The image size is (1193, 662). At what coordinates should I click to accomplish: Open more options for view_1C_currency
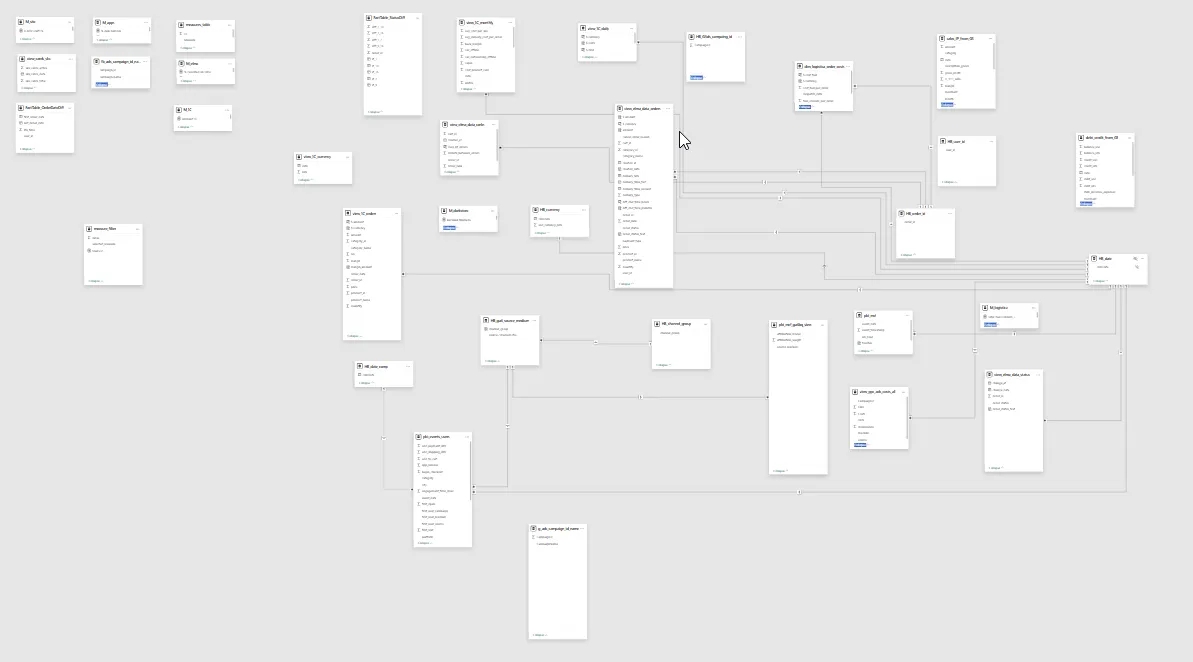click(347, 158)
